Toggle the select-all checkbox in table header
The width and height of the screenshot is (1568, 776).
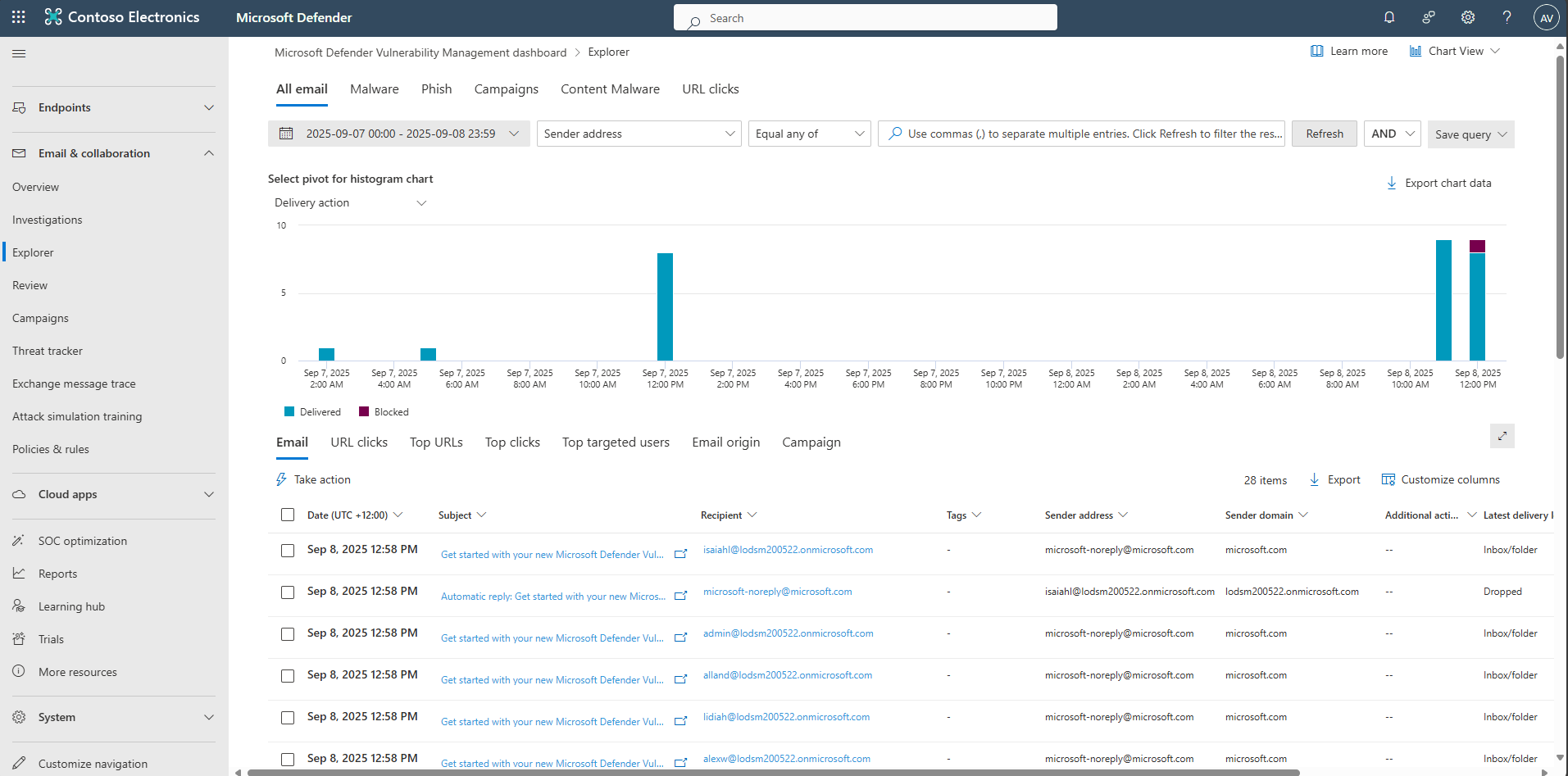pos(288,515)
